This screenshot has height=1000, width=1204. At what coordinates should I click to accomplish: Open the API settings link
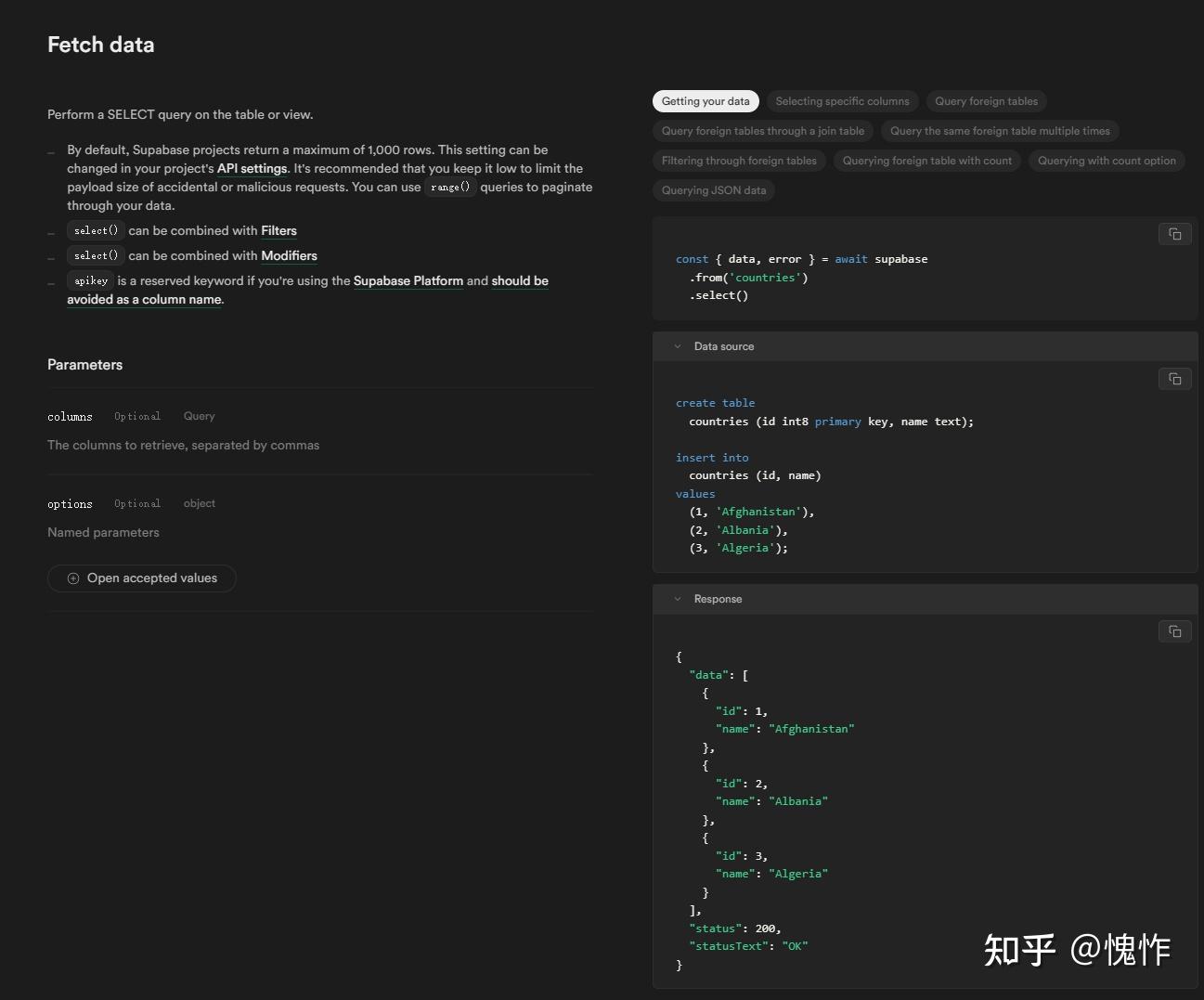pyautogui.click(x=252, y=169)
